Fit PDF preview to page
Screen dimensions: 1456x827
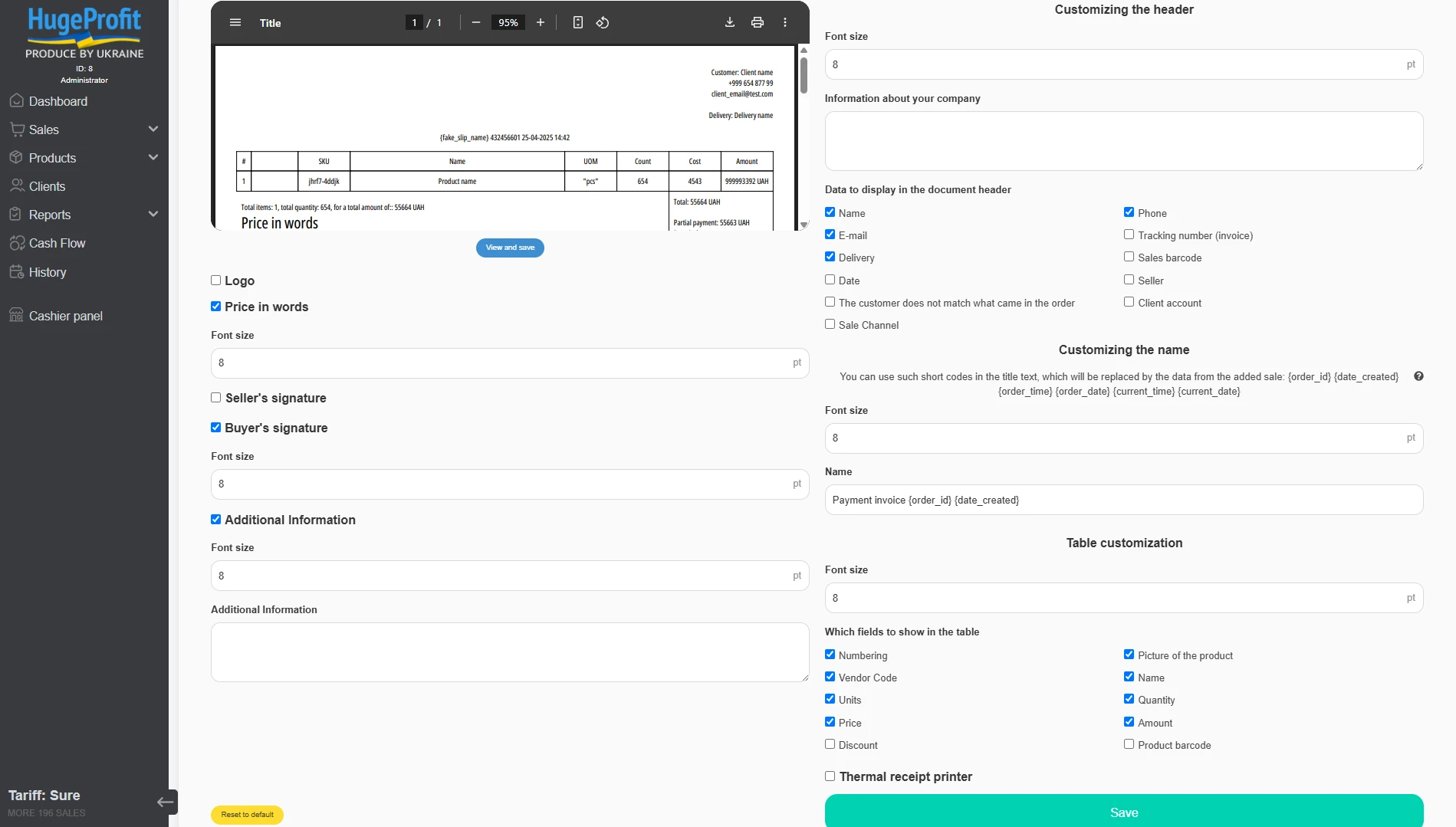click(x=577, y=22)
